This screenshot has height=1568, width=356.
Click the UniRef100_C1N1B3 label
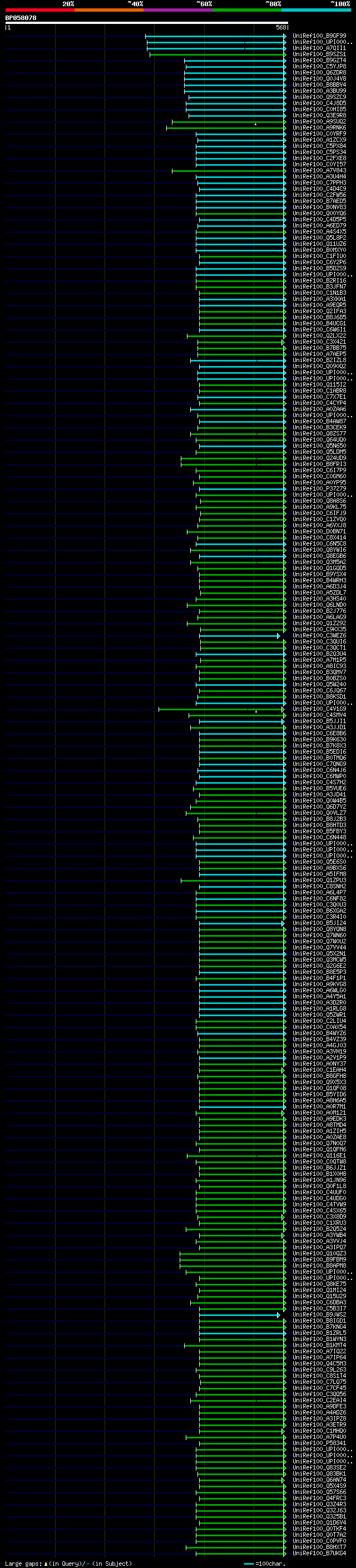[319, 293]
